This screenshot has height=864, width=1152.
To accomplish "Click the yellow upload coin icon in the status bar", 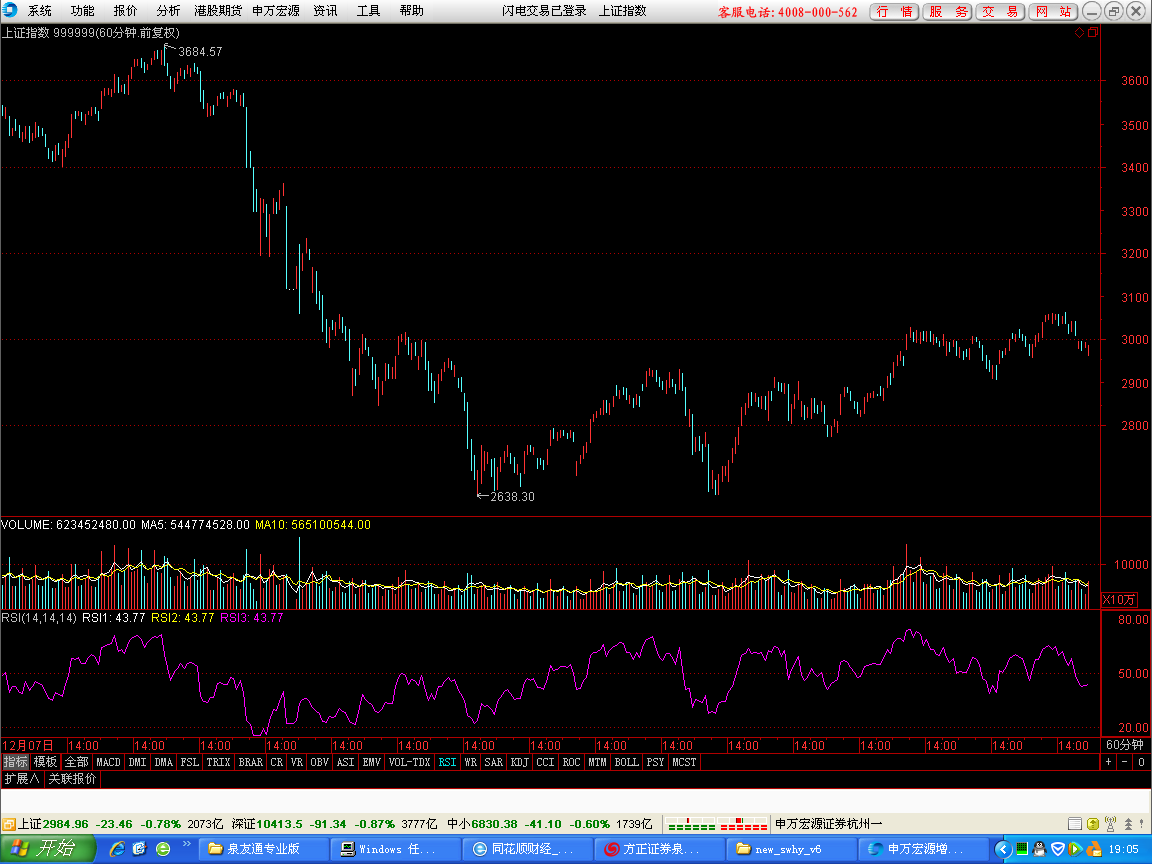I will pyautogui.click(x=1092, y=824).
